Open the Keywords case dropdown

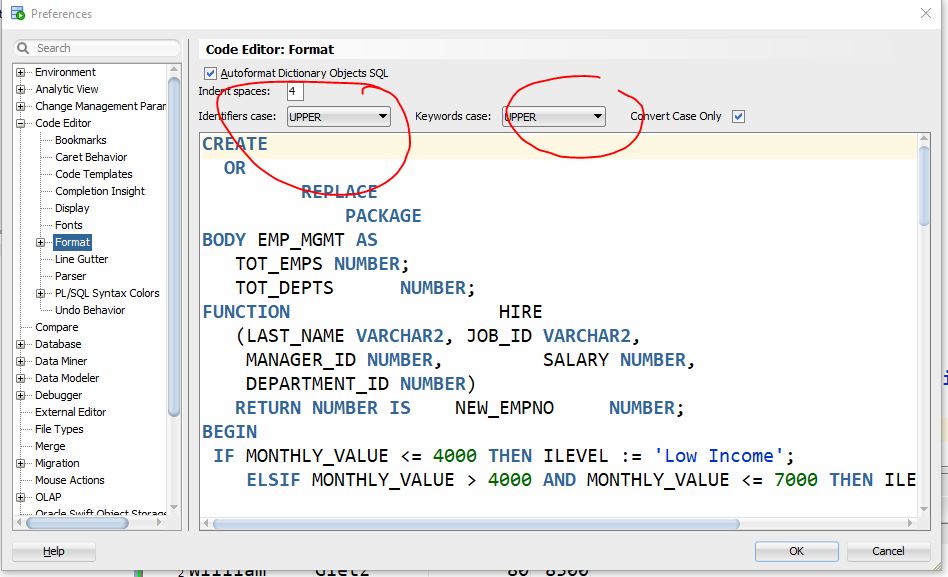tap(555, 117)
